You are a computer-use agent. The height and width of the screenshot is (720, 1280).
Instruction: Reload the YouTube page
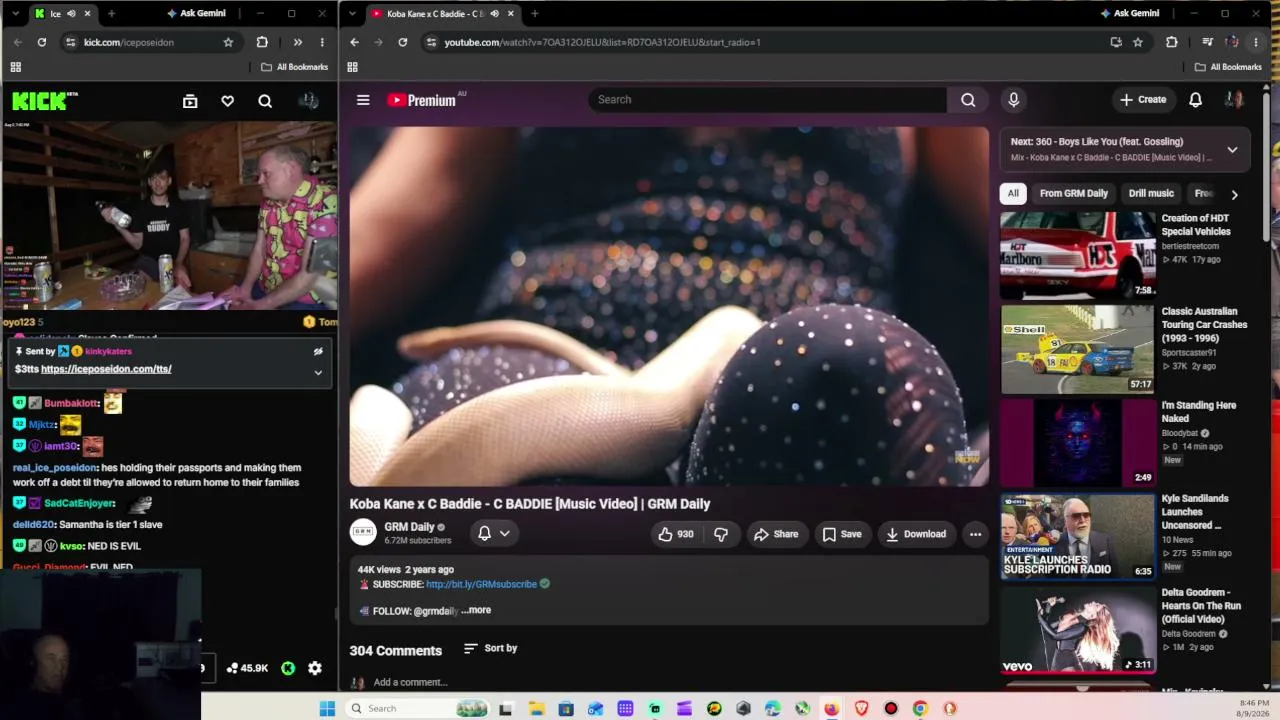402,42
